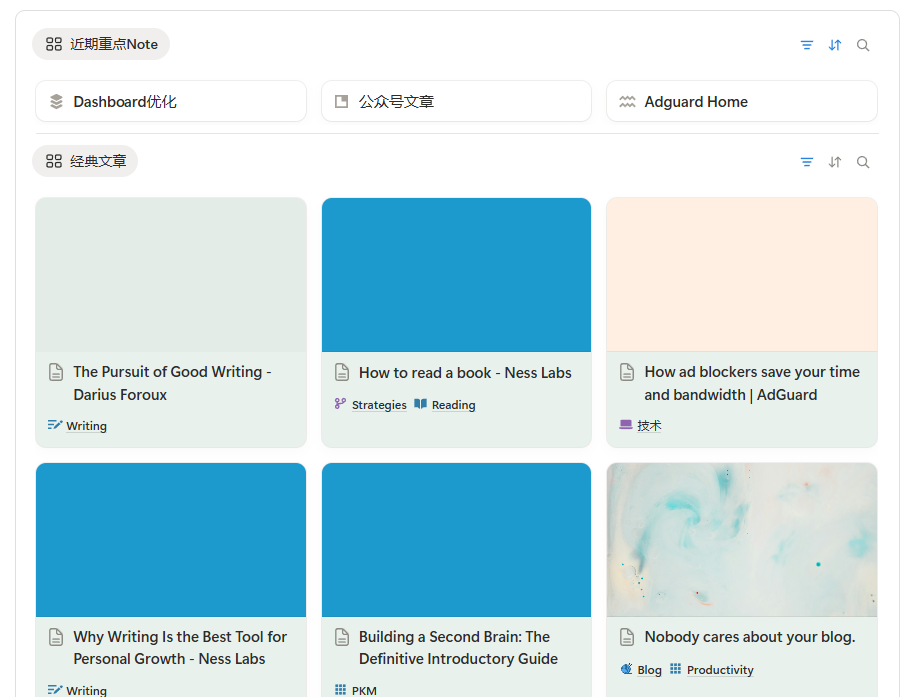Click the Strategies tag on the book card
Viewport: 916px width, 697px height.
click(378, 405)
